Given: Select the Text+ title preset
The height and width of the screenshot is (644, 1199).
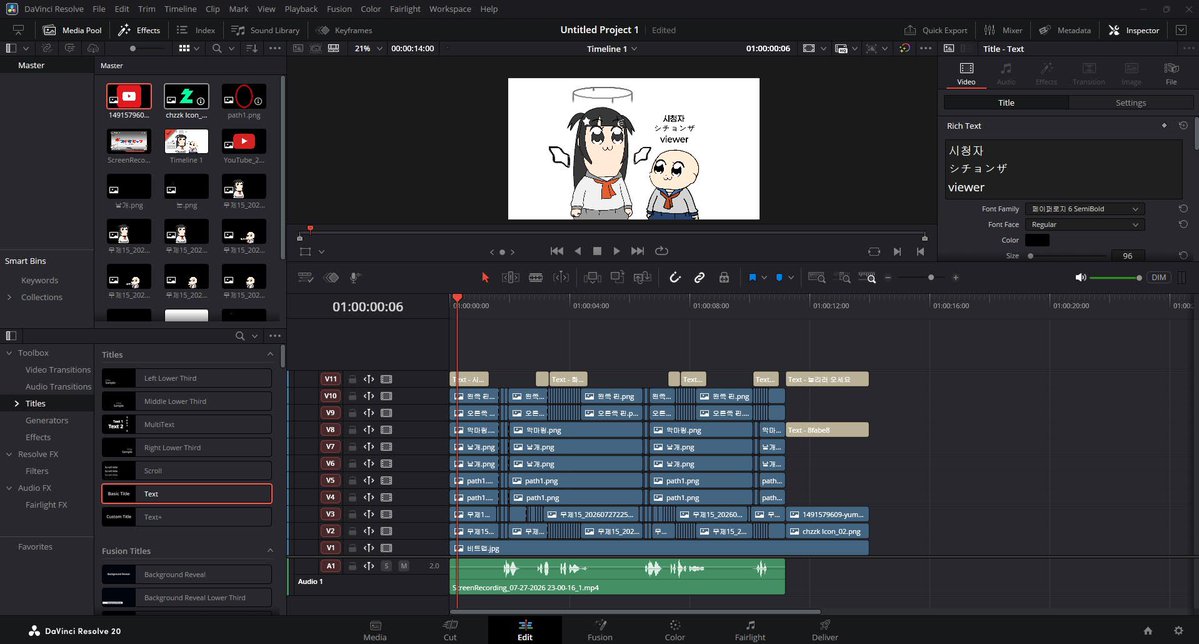Looking at the screenshot, I should click(187, 517).
